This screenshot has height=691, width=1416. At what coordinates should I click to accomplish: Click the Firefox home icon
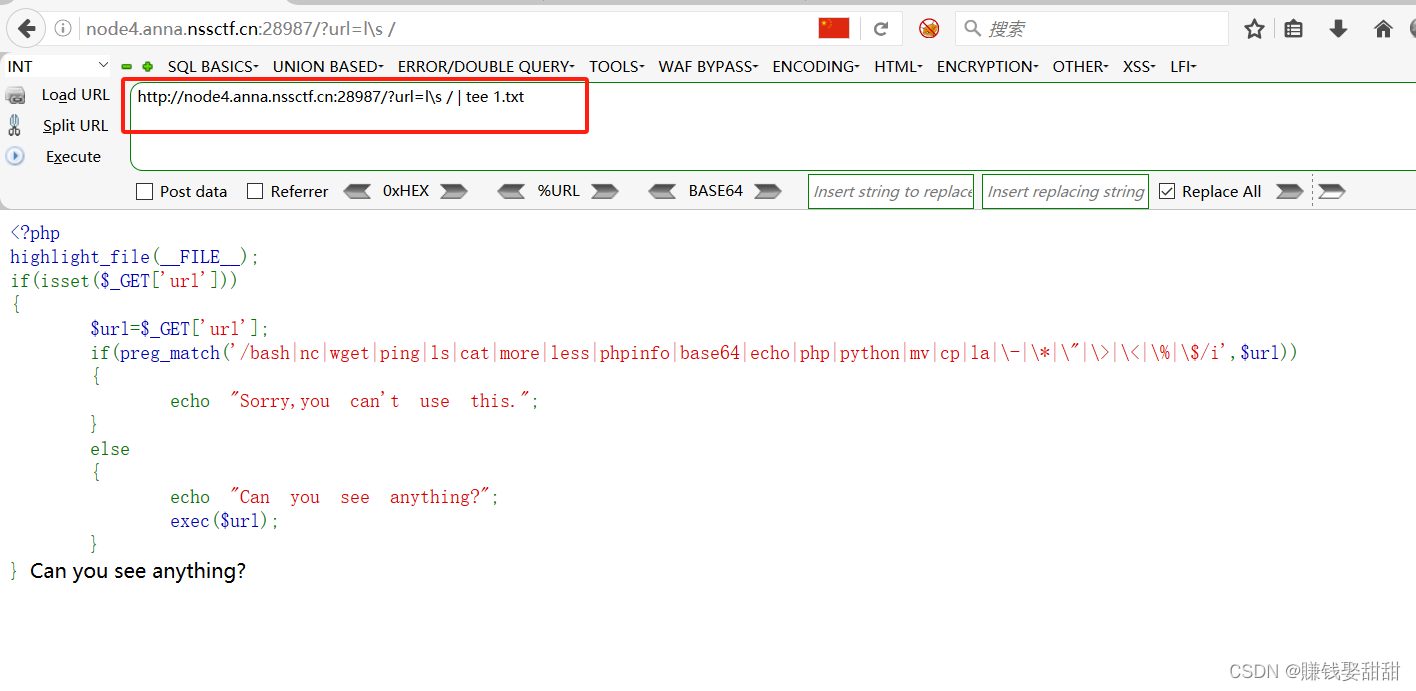tap(1382, 30)
